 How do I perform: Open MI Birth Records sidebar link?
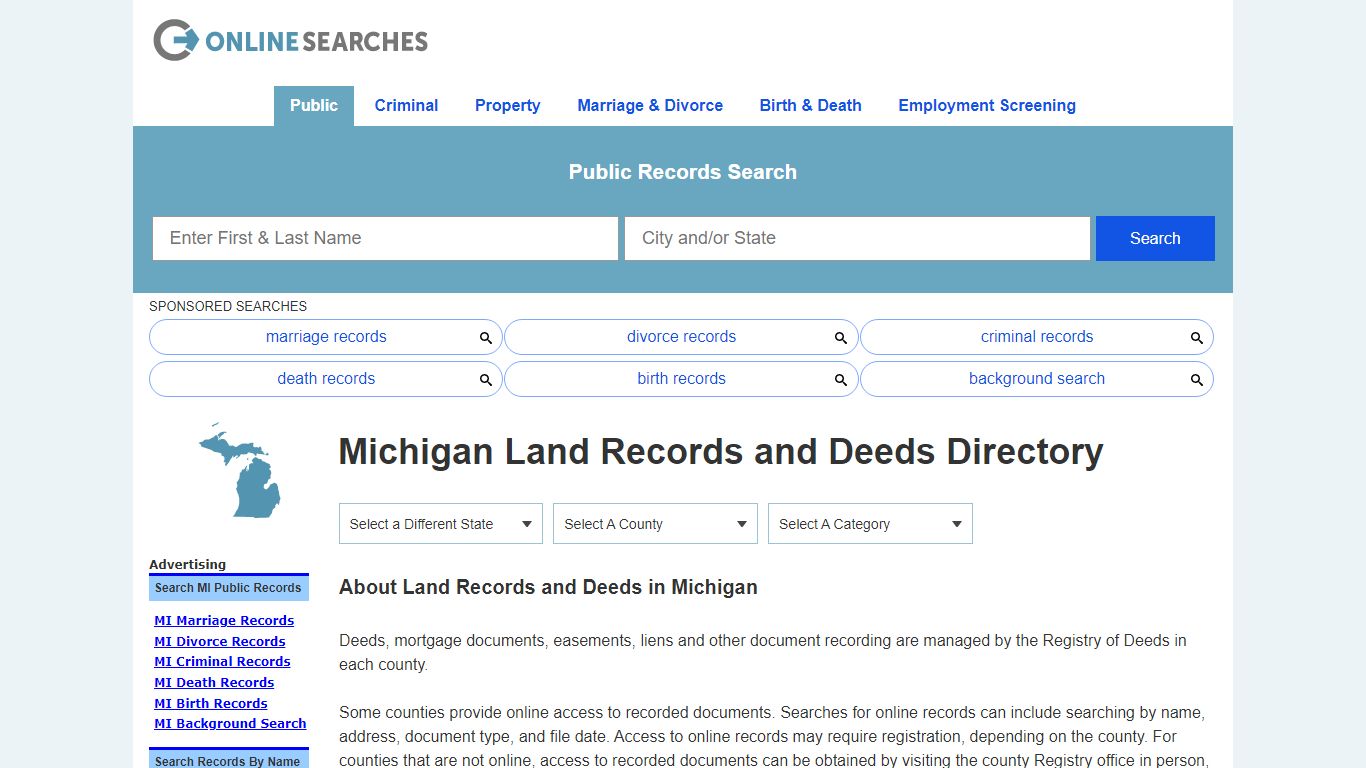pyautogui.click(x=211, y=704)
